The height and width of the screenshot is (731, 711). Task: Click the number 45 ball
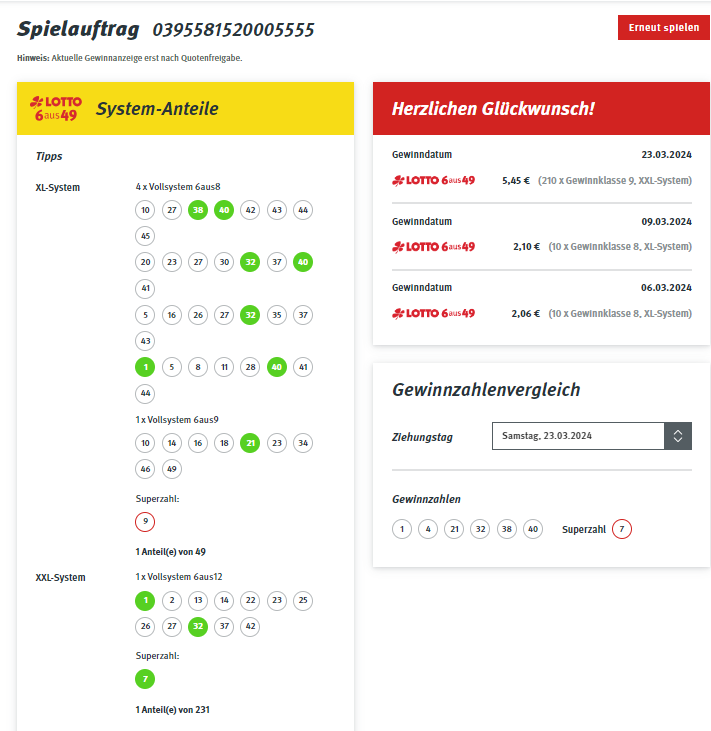(145, 236)
